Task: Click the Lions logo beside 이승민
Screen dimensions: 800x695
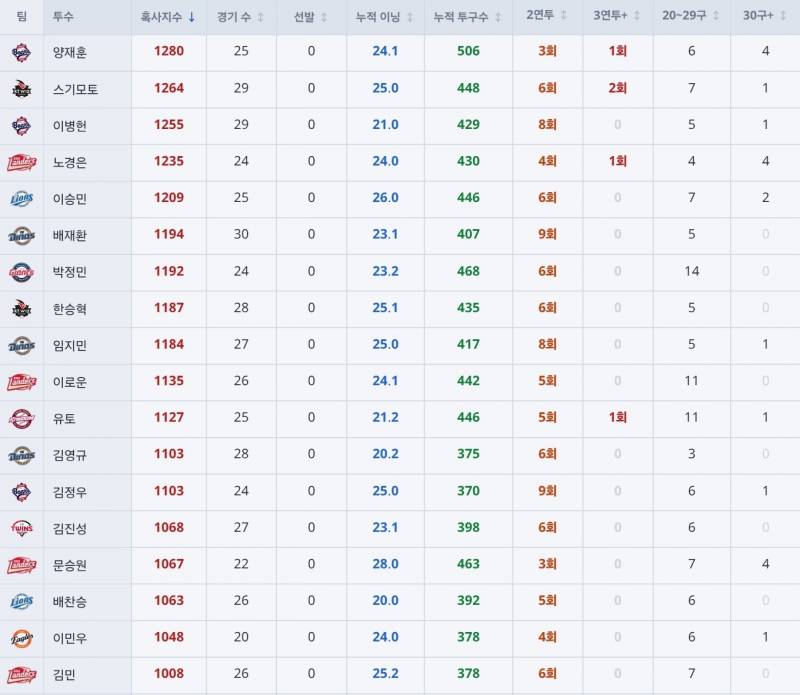Action: click(21, 199)
